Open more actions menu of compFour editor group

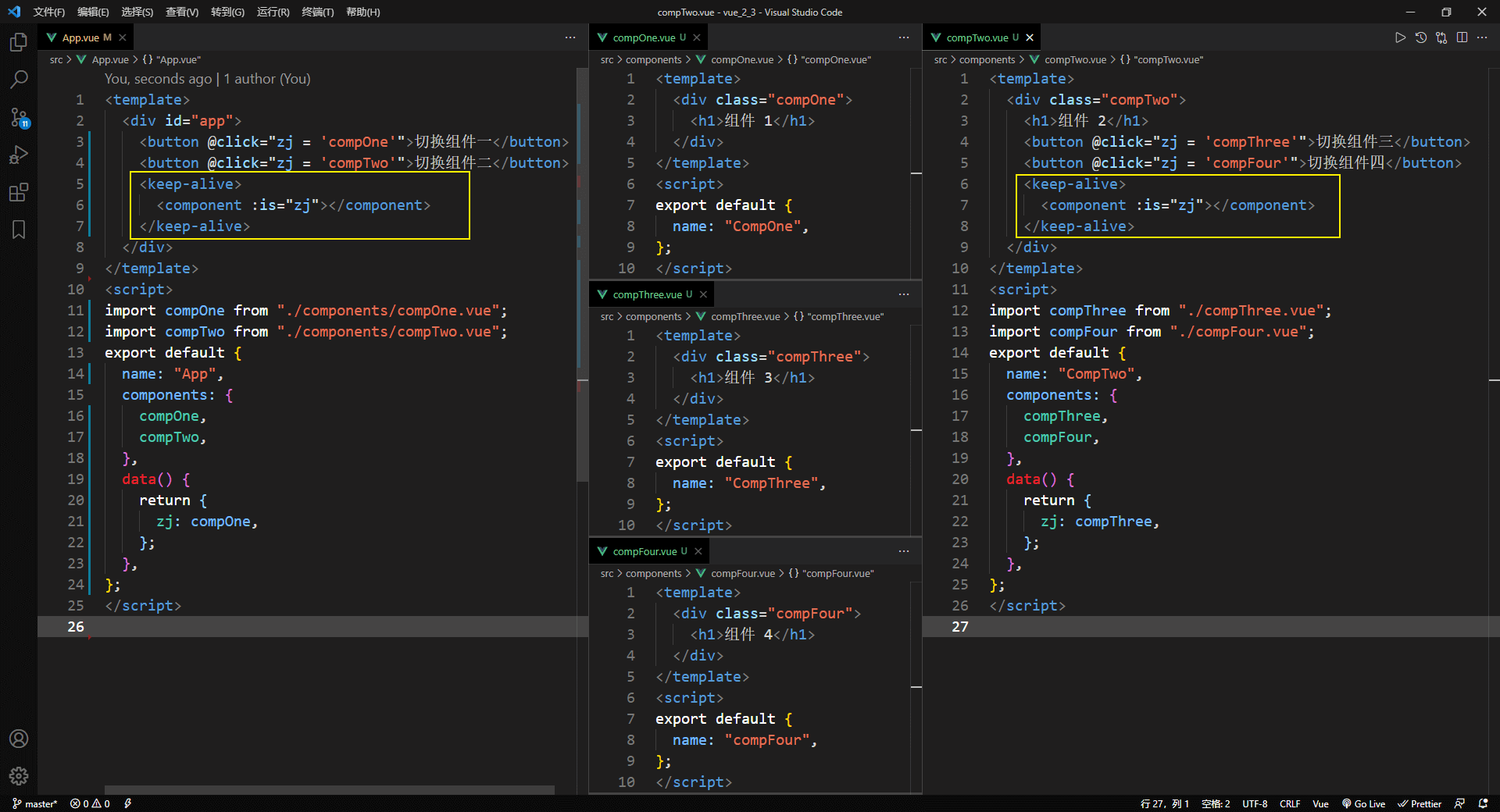[904, 551]
